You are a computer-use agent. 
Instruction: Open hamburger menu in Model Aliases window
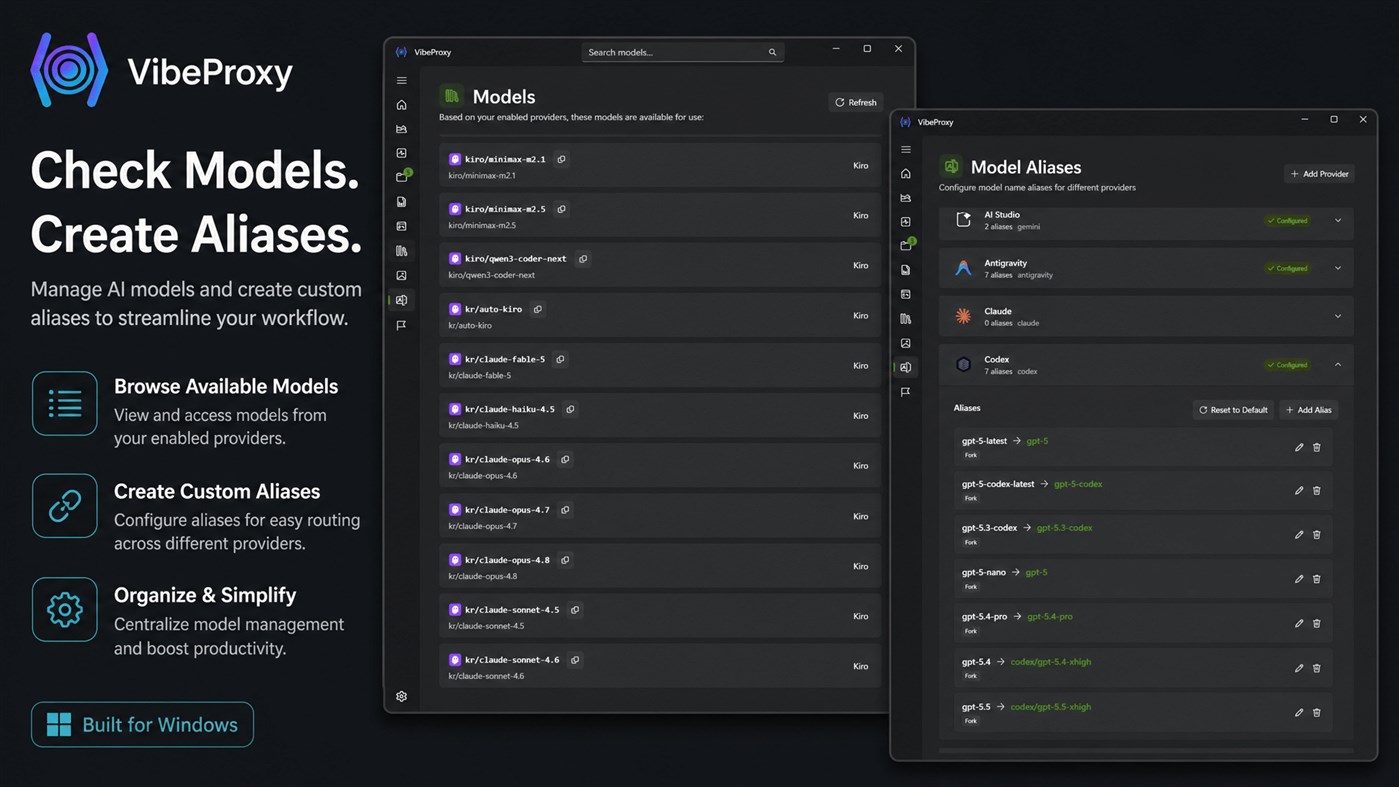click(906, 150)
